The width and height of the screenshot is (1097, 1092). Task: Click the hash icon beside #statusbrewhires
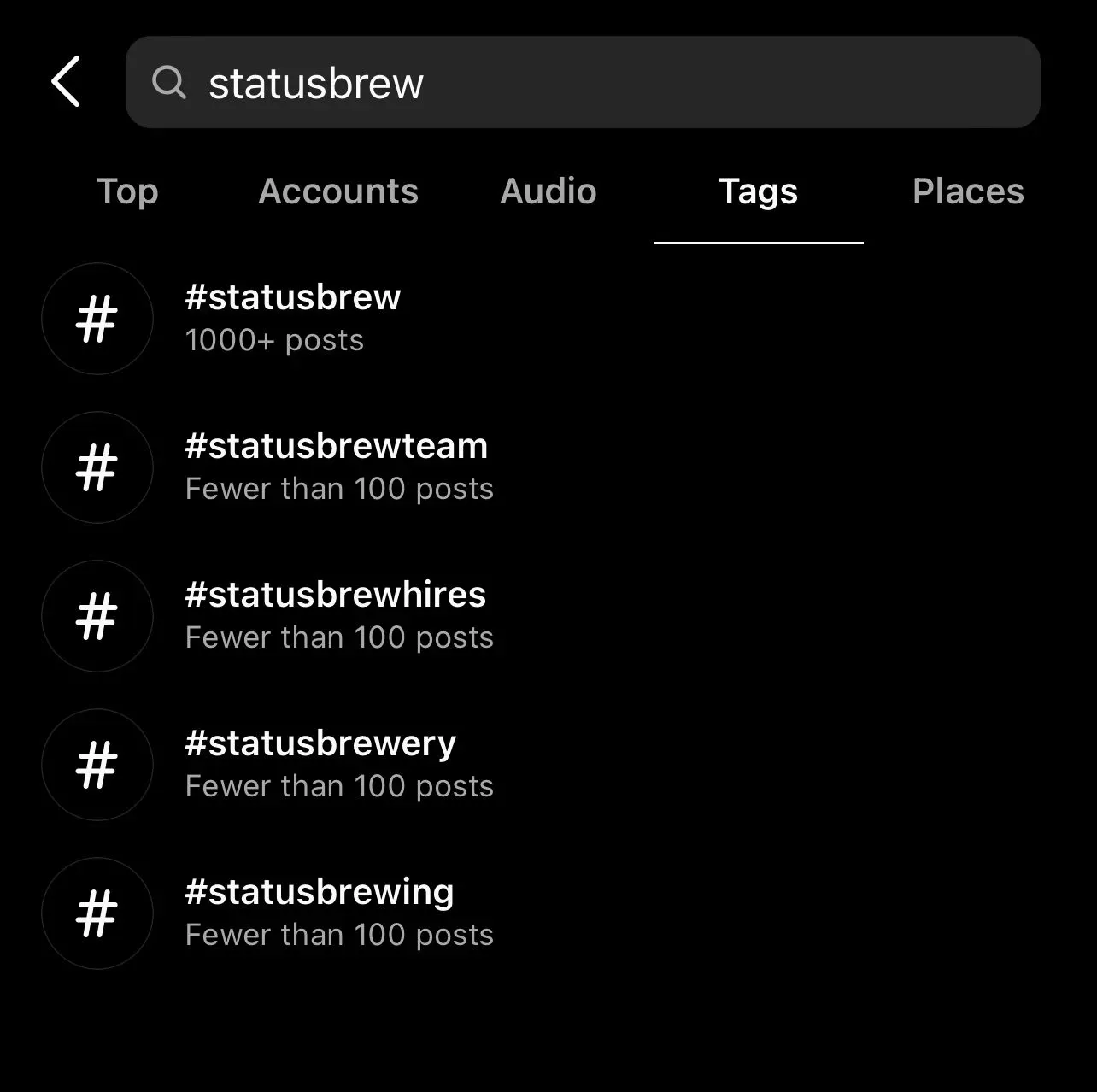pyautogui.click(x=97, y=616)
